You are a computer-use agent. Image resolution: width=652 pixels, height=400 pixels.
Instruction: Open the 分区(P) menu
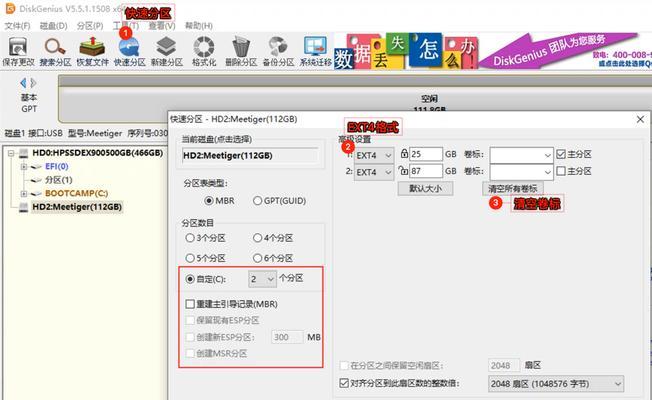click(x=90, y=26)
